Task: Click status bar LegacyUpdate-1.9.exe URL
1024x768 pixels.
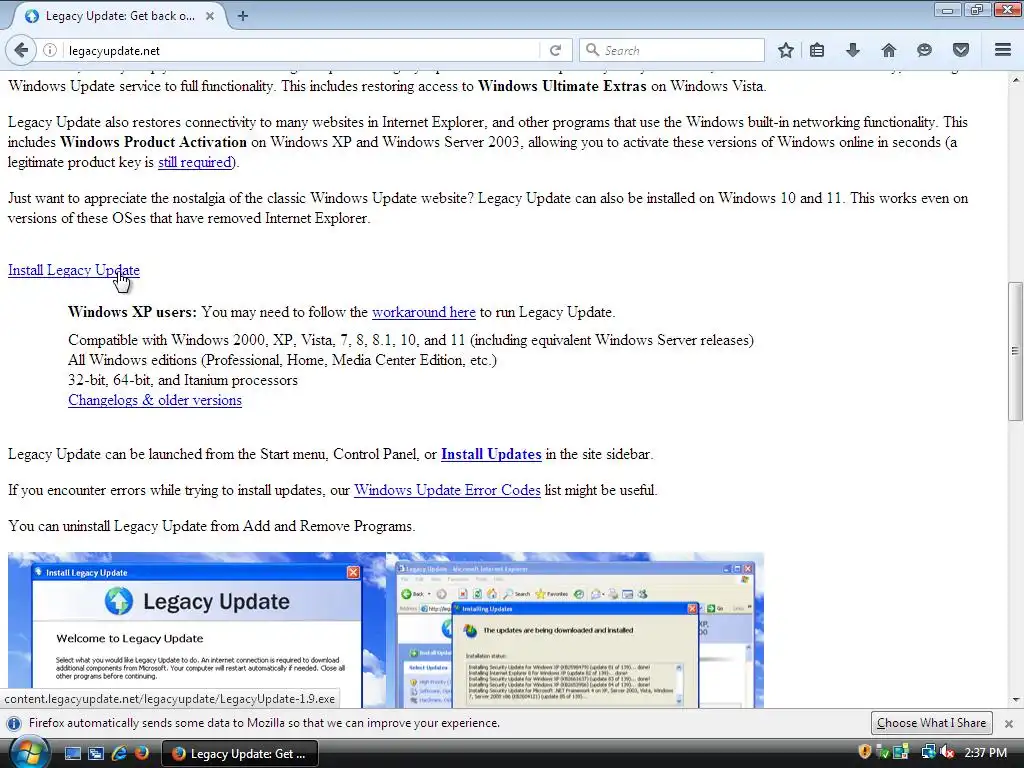Action: click(x=170, y=699)
